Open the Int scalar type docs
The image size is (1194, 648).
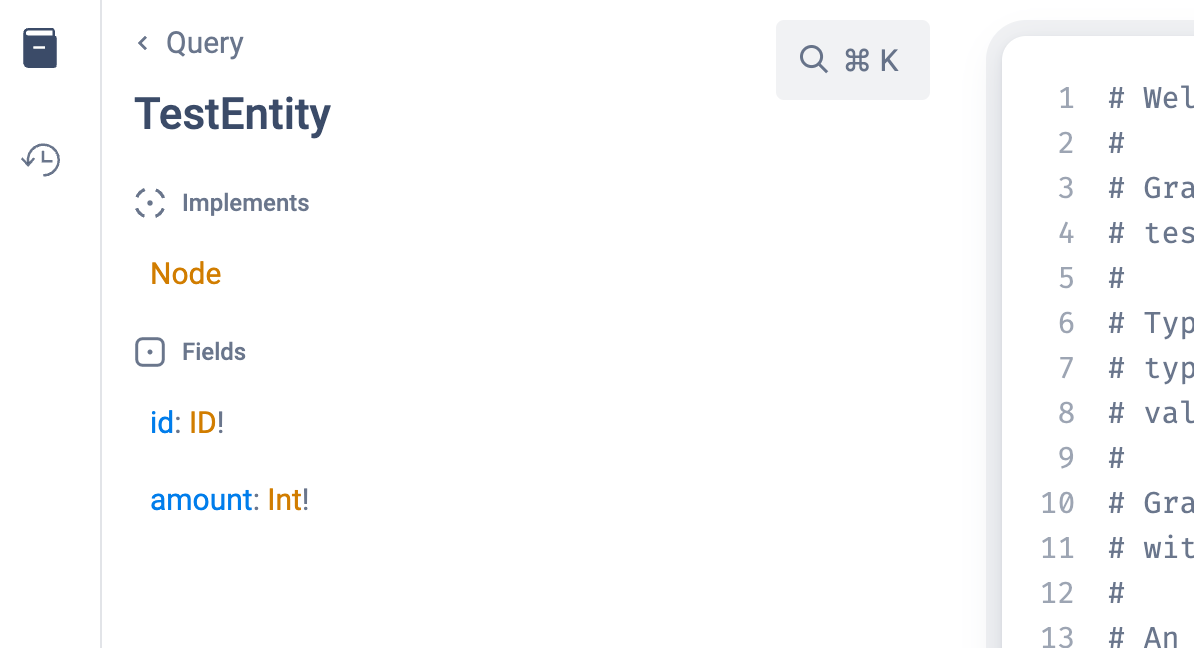[284, 500]
